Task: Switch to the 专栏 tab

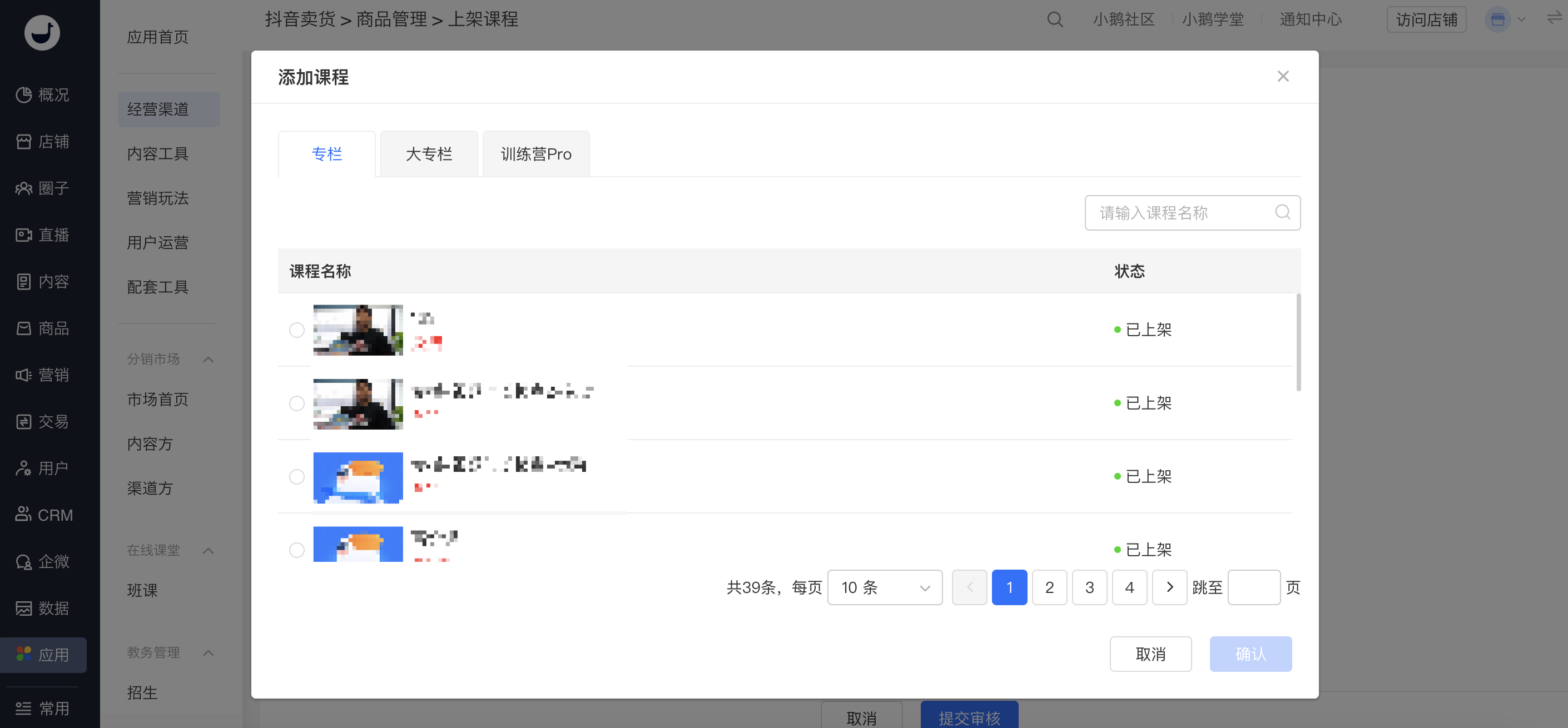Action: coord(327,154)
